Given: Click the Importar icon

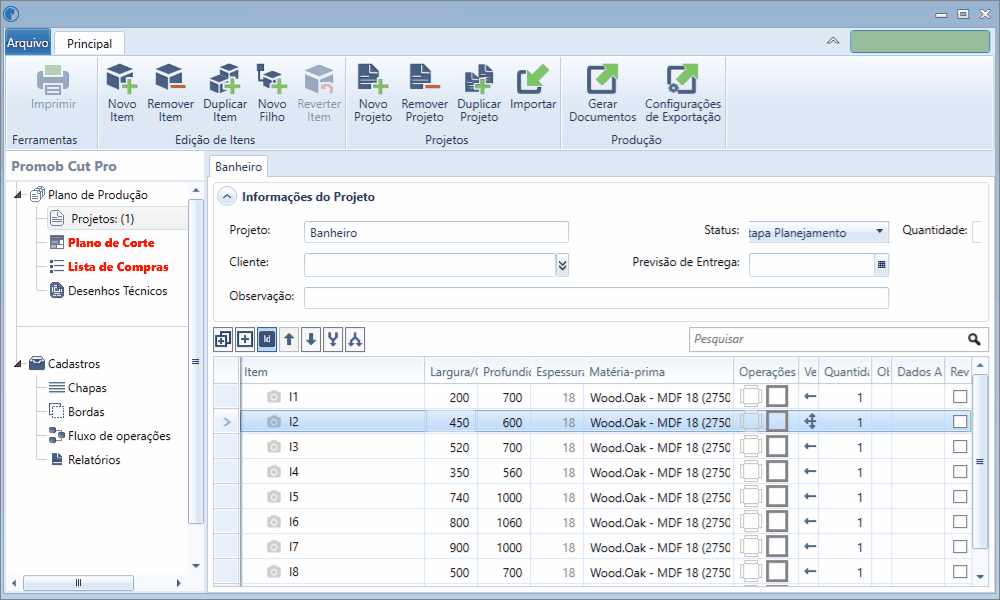Looking at the screenshot, I should (533, 78).
